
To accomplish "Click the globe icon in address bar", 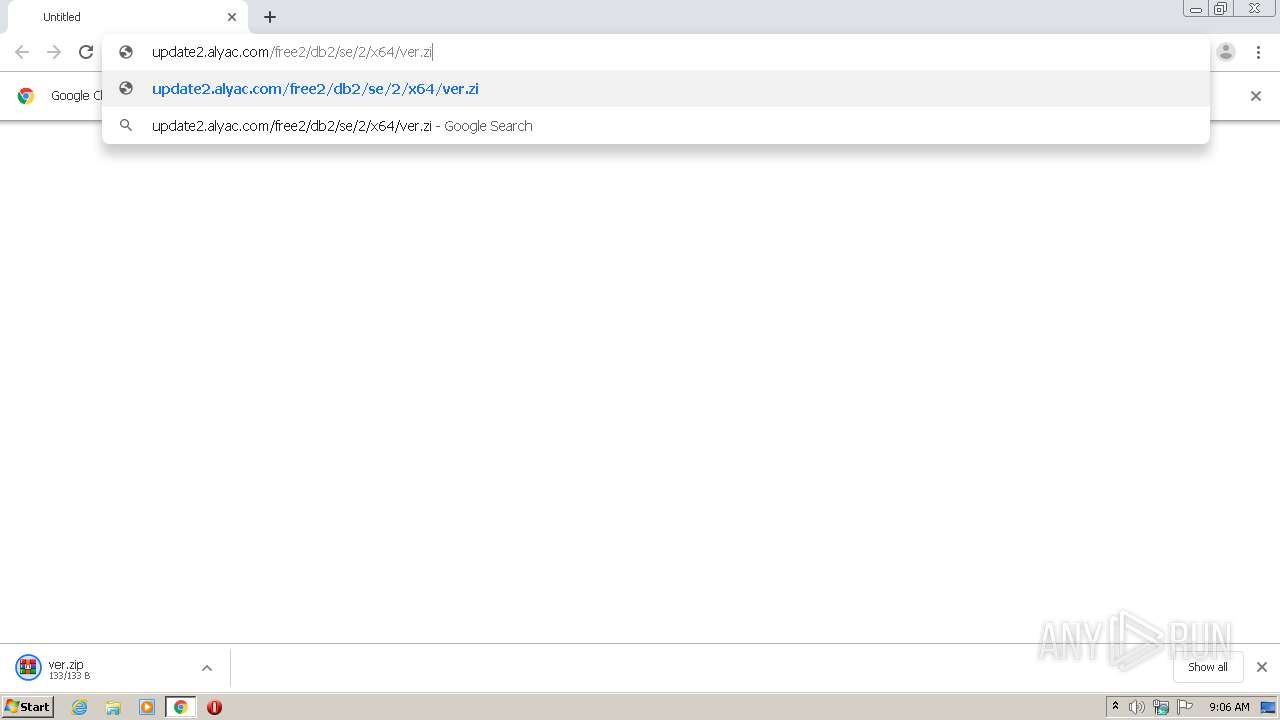I will click(126, 52).
